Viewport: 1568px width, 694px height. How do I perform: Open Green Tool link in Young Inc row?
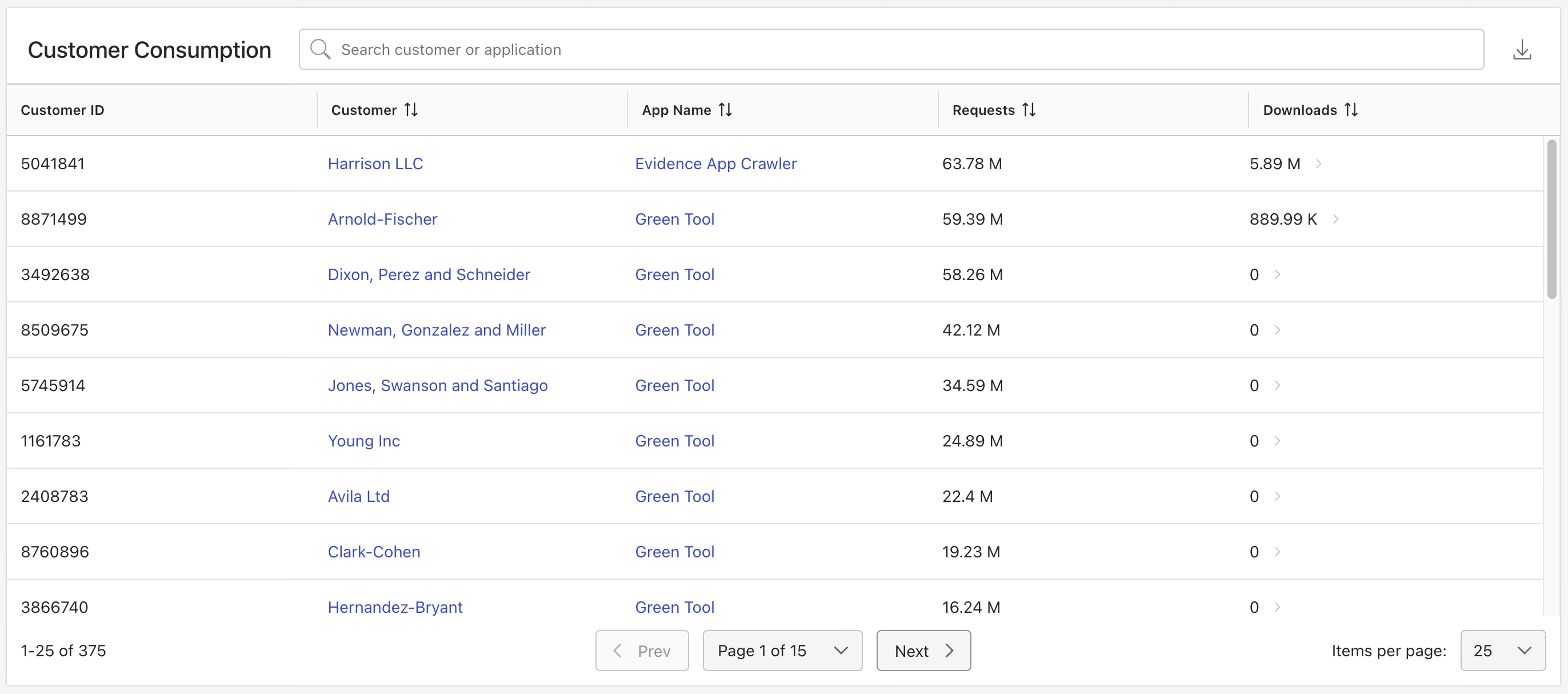coord(674,440)
